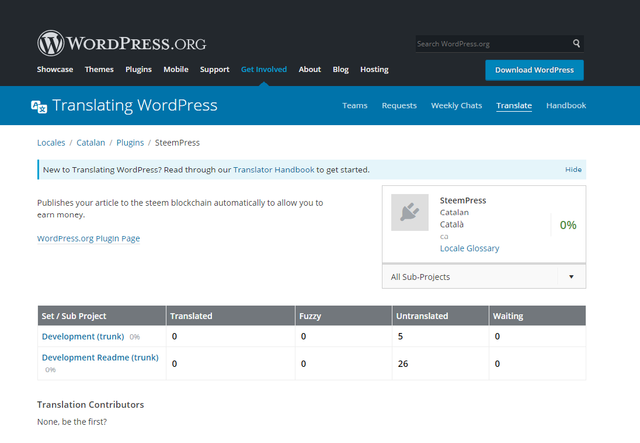Open the Showcase menu item

[55, 69]
